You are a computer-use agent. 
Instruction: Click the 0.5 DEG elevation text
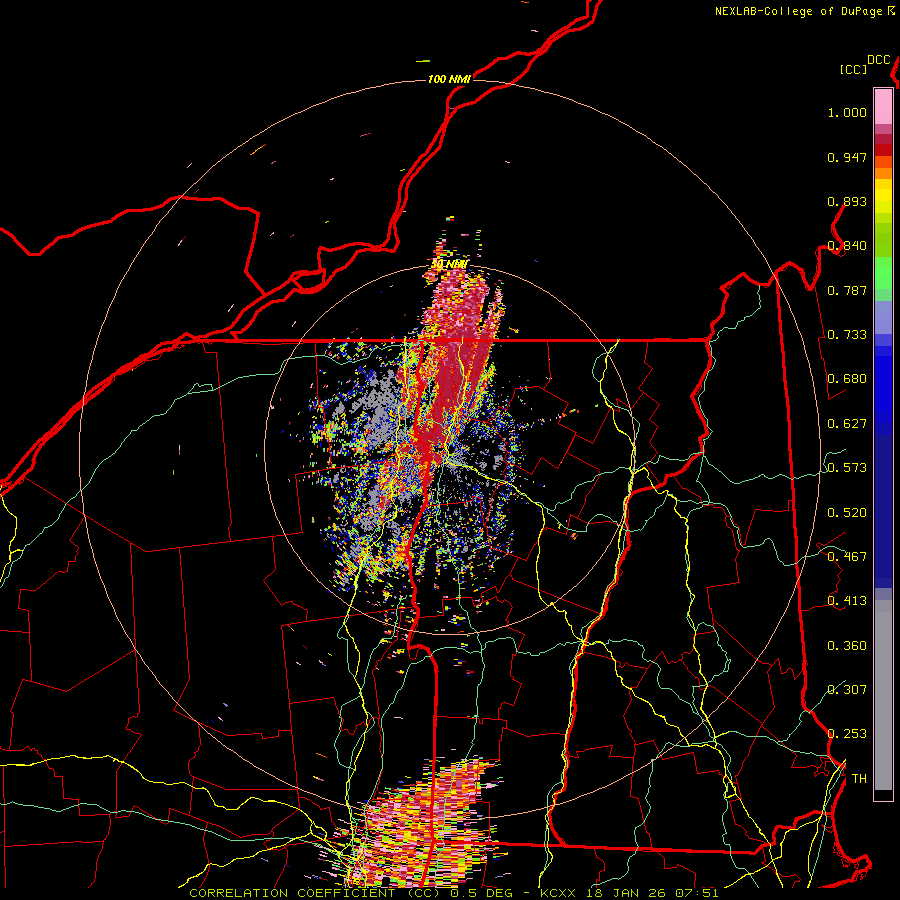coord(481,893)
